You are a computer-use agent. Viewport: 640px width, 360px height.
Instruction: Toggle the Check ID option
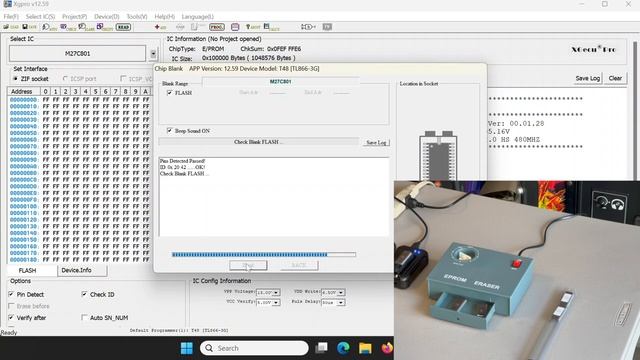pyautogui.click(x=84, y=294)
